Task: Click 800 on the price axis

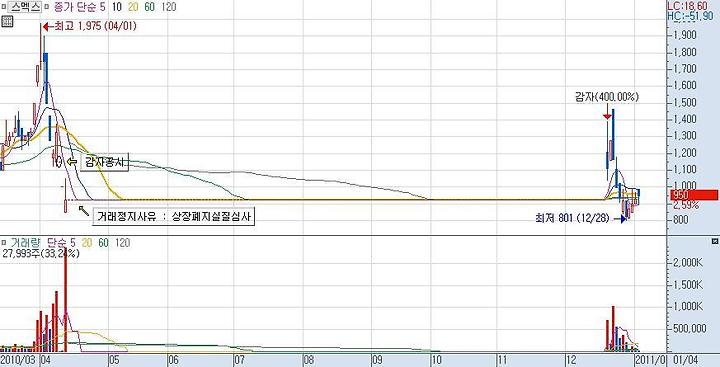Action: pyautogui.click(x=681, y=220)
